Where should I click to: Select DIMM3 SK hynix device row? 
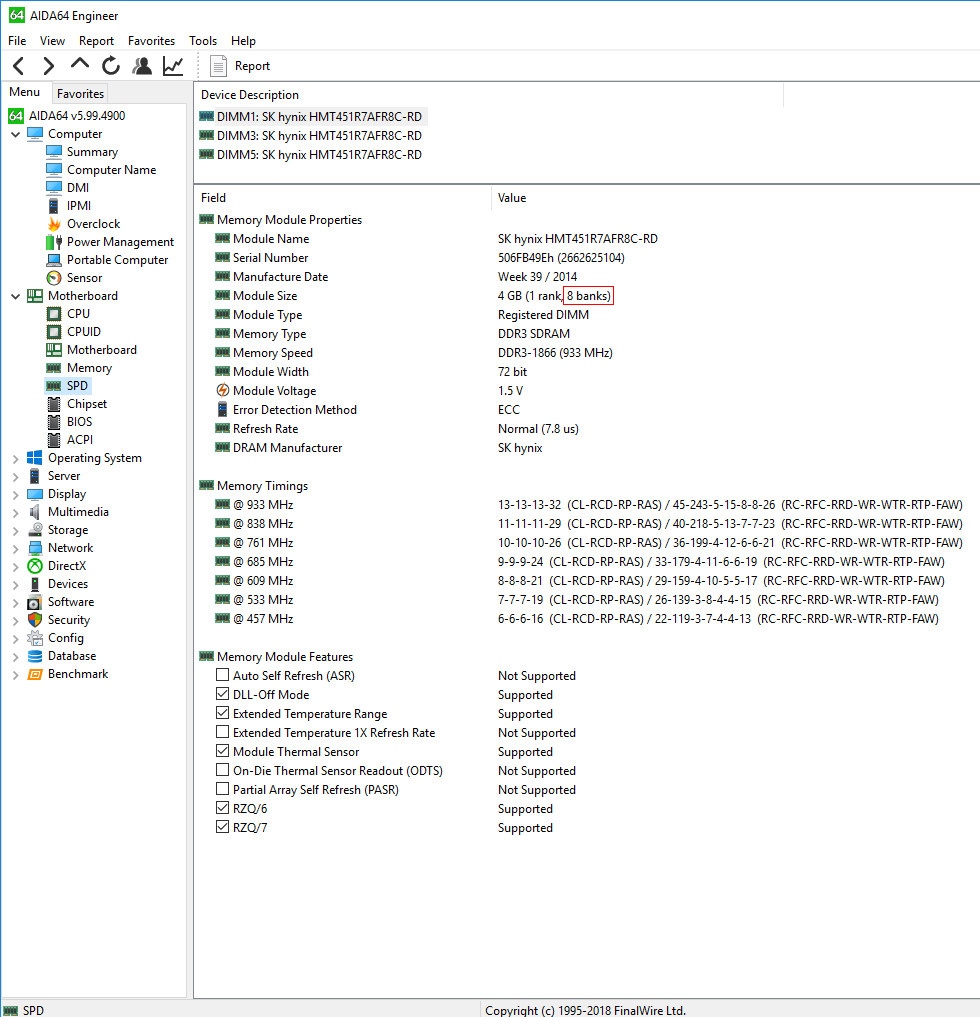311,136
